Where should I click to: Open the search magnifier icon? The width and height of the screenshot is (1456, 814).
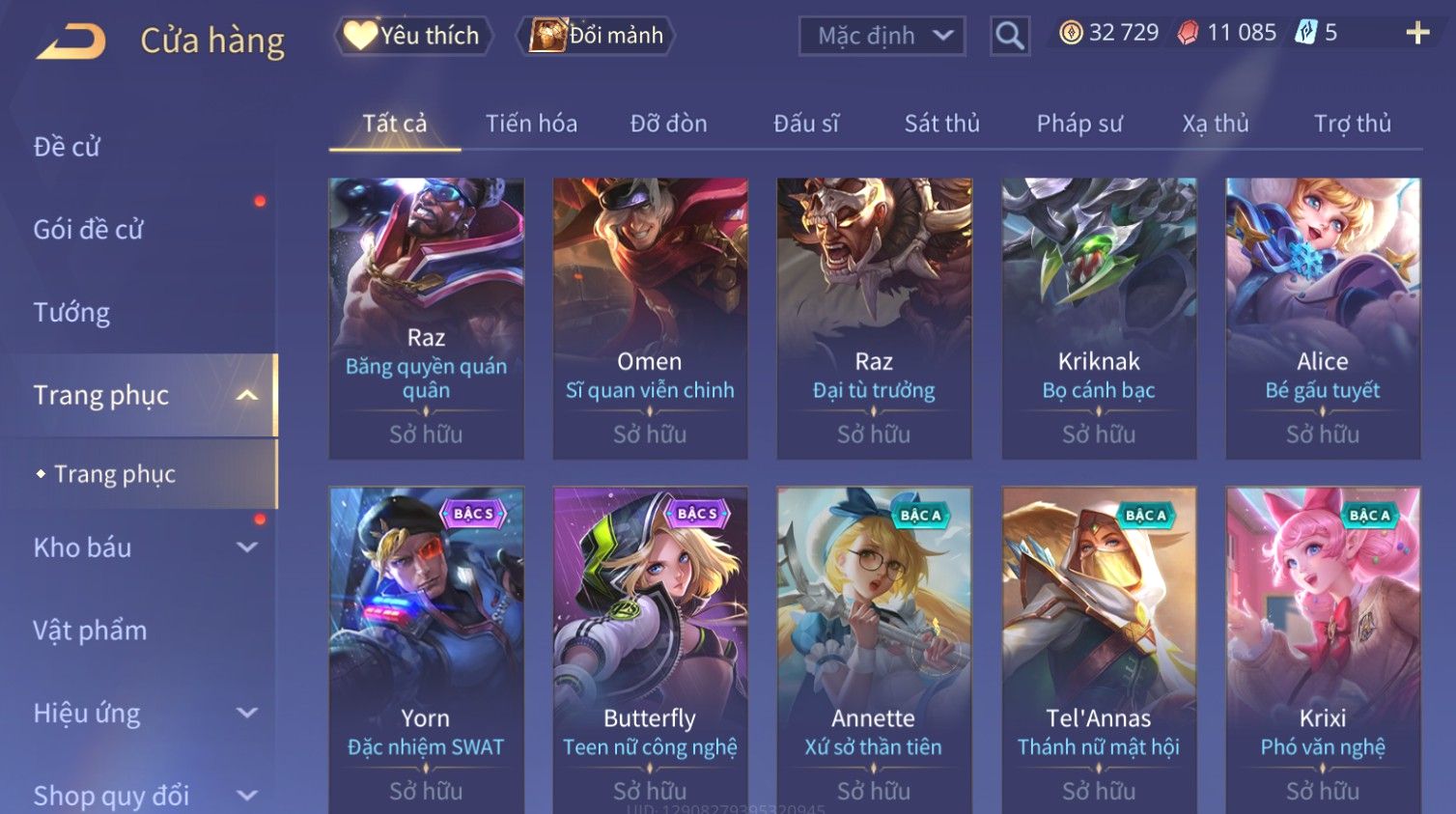click(1010, 37)
